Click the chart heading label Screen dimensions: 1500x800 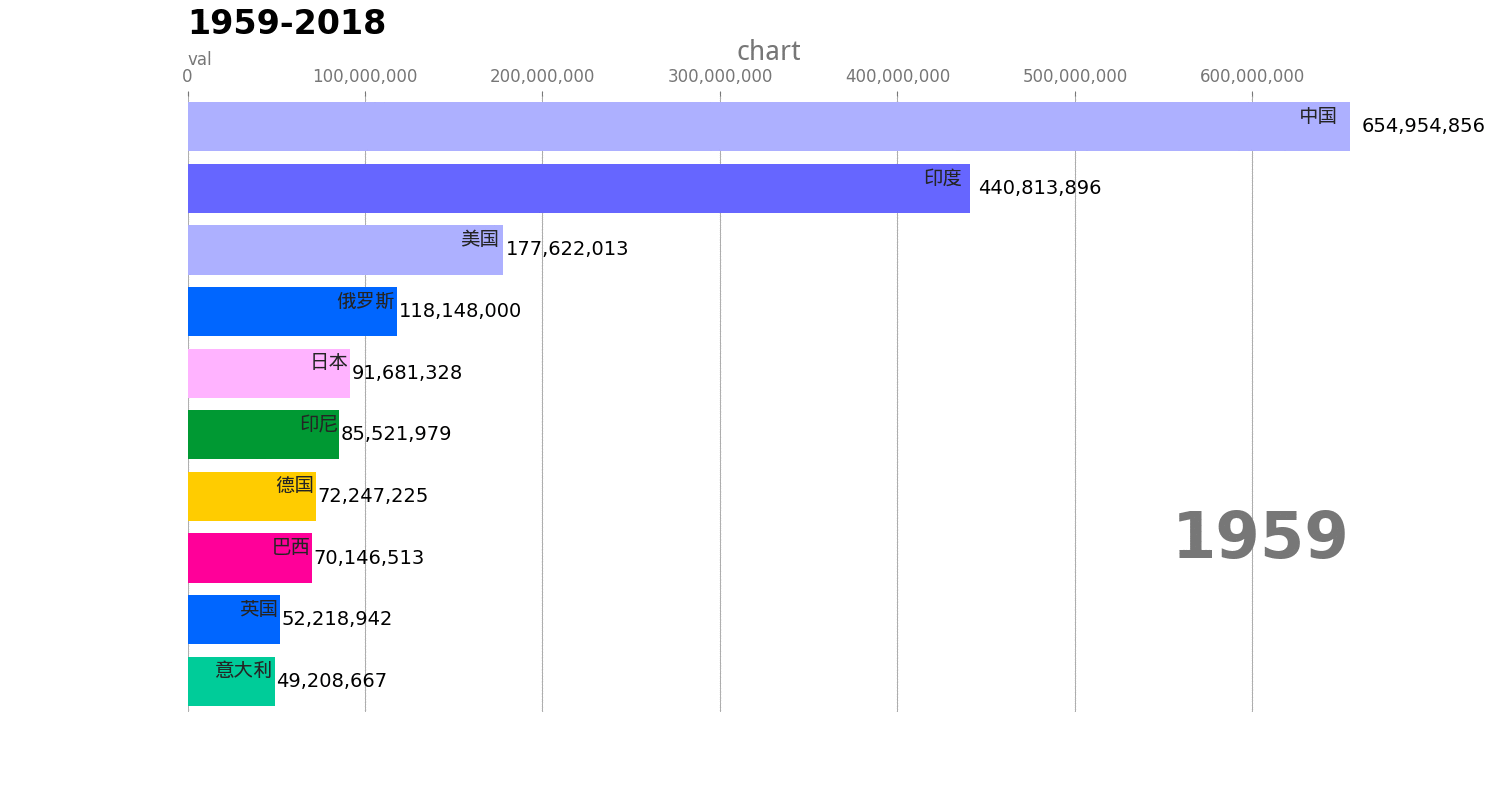(x=768, y=52)
